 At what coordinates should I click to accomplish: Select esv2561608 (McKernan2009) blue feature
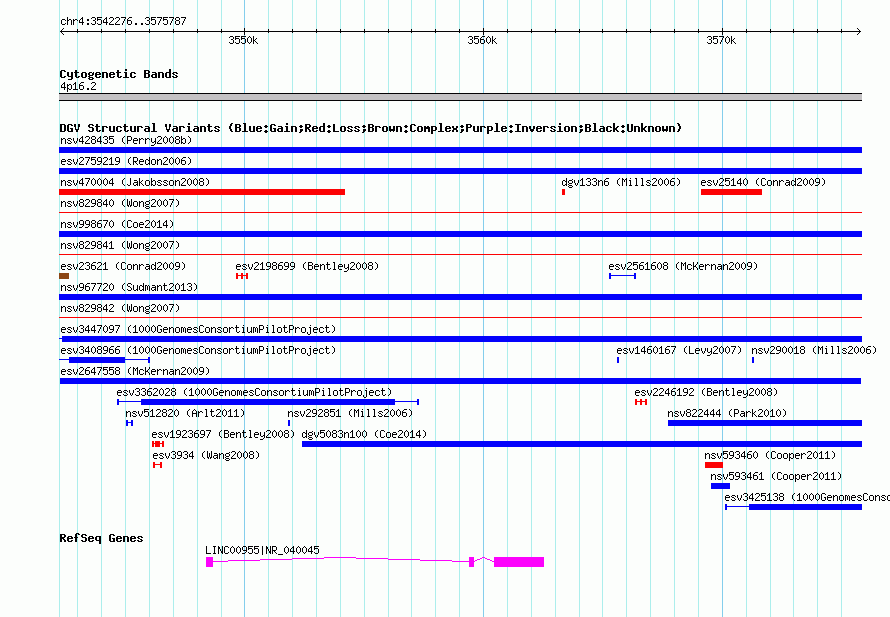[x=622, y=276]
